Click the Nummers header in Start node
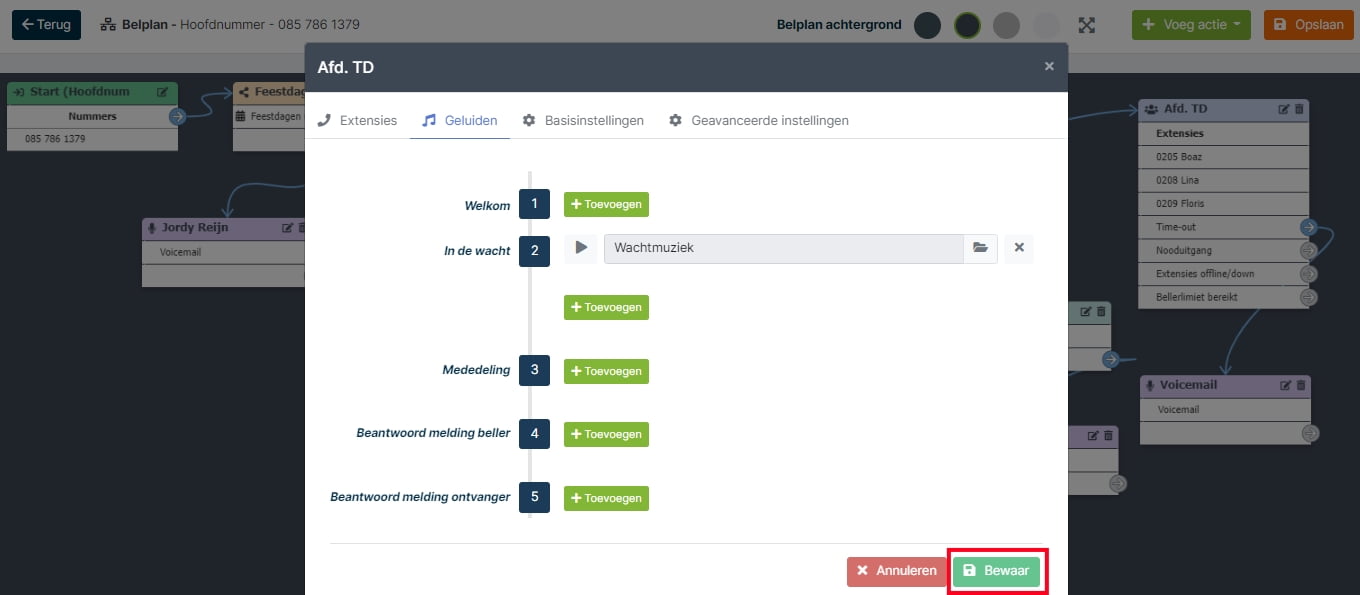Image resolution: width=1360 pixels, height=595 pixels. click(x=92, y=116)
